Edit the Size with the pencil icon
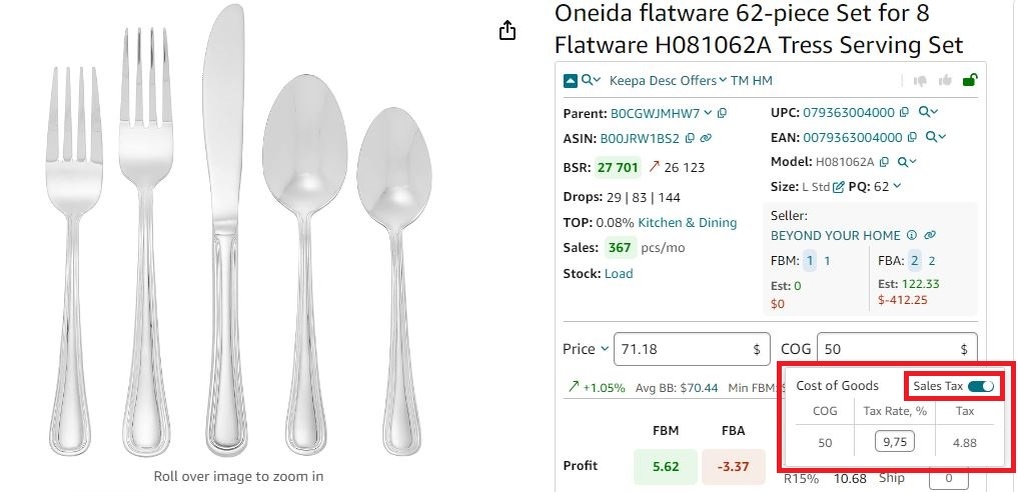 [x=839, y=187]
